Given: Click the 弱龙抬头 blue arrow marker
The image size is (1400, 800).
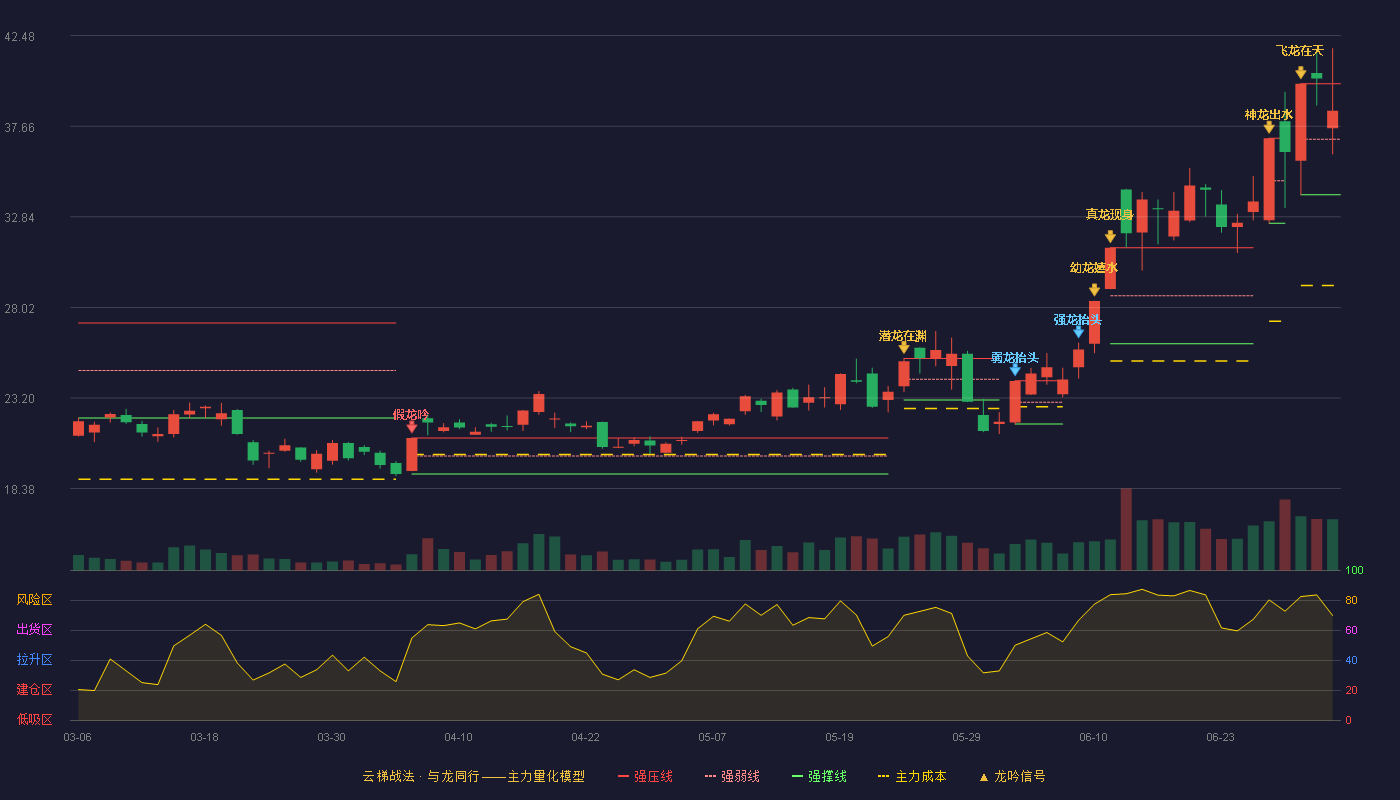Looking at the screenshot, I should (x=1015, y=370).
